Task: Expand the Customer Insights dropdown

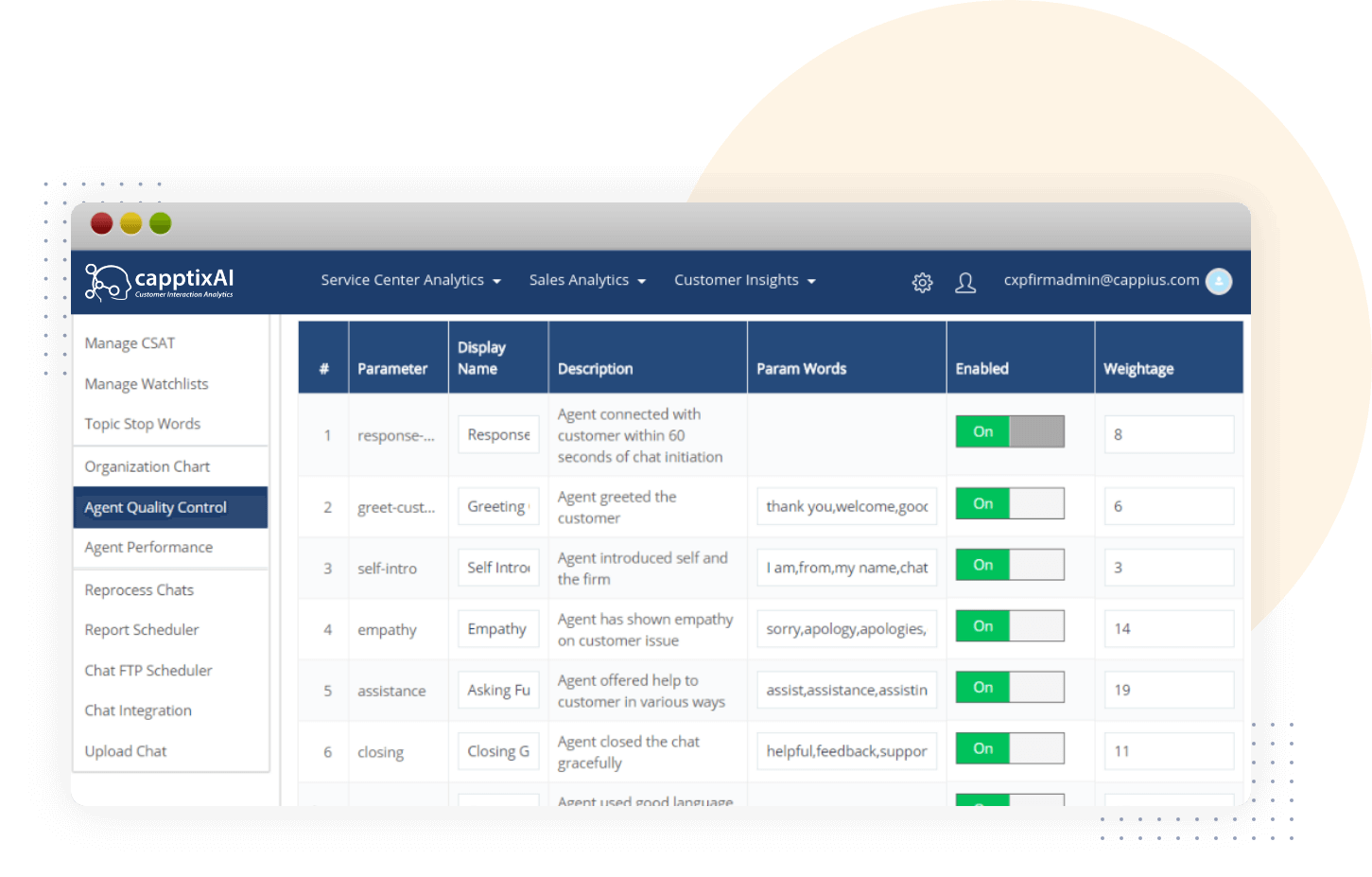Action: tap(744, 280)
